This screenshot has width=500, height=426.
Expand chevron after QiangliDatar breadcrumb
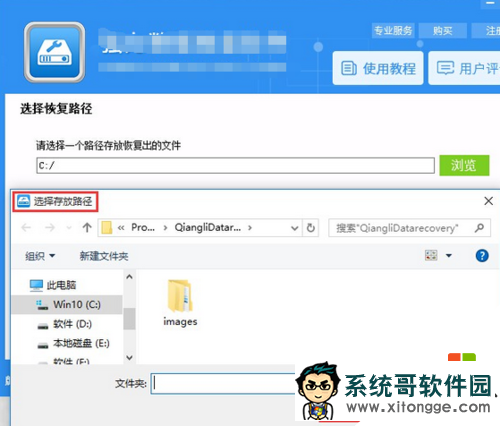pyautogui.click(x=250, y=228)
